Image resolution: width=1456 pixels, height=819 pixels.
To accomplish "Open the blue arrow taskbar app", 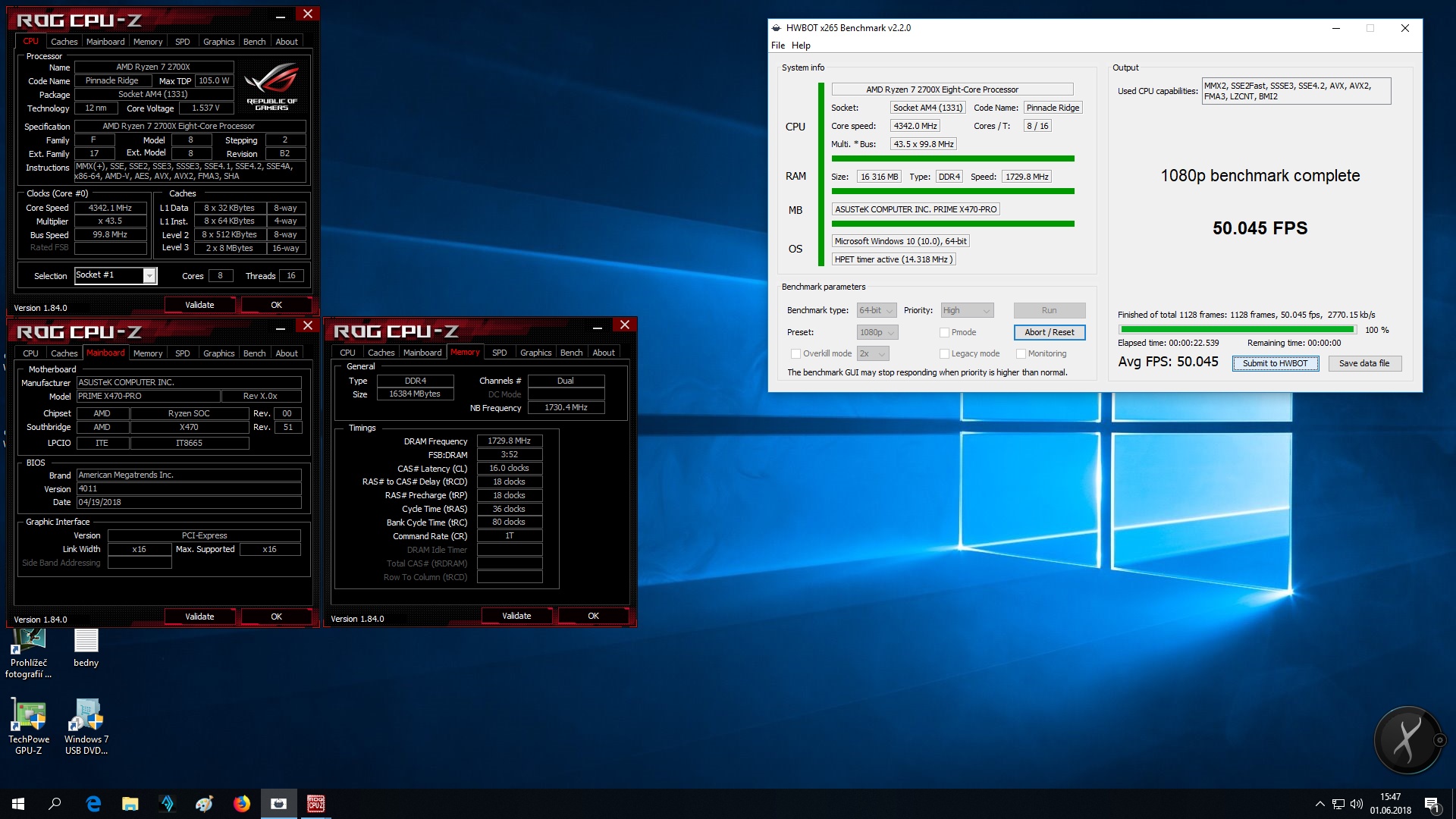I will (x=168, y=804).
